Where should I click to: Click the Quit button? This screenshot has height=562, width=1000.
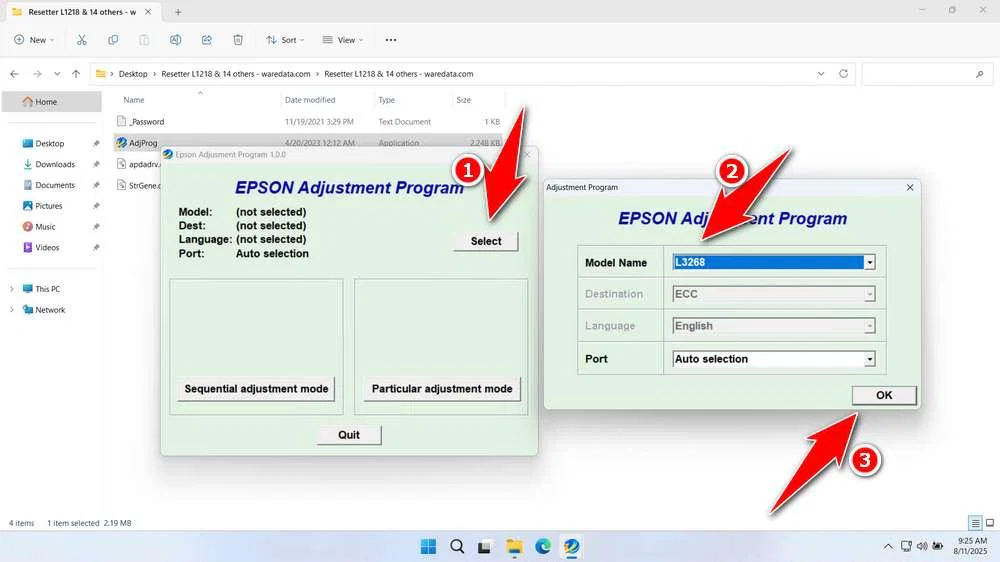click(x=349, y=434)
